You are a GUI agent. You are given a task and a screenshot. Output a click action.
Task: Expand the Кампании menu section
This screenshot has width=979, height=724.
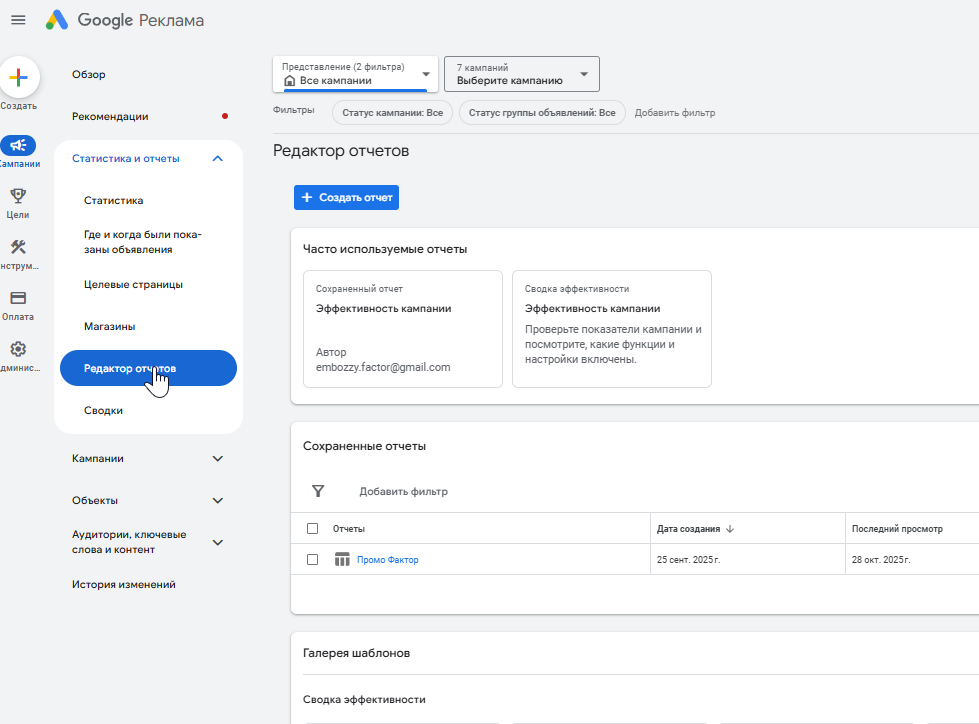tap(218, 458)
